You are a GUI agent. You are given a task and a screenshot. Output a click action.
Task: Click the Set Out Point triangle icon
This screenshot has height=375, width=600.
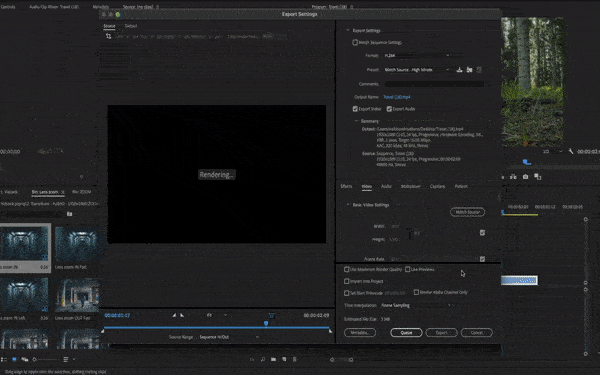(182, 315)
